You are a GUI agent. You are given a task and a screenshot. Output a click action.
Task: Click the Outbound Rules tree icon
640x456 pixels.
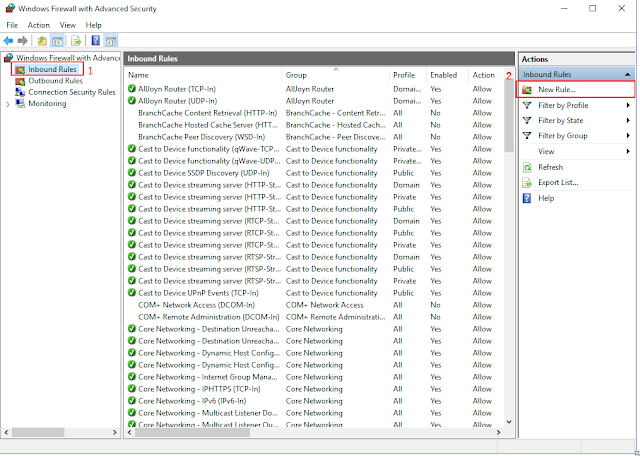coord(20,81)
